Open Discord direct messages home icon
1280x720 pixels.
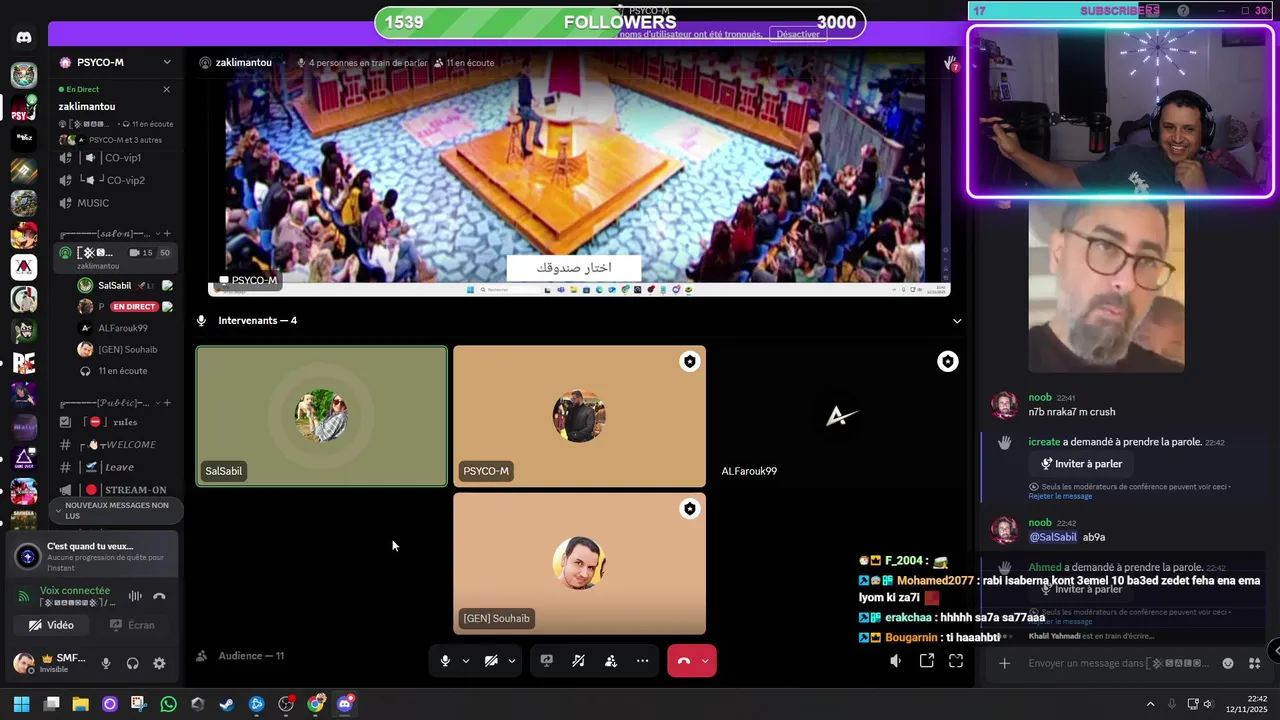24,38
